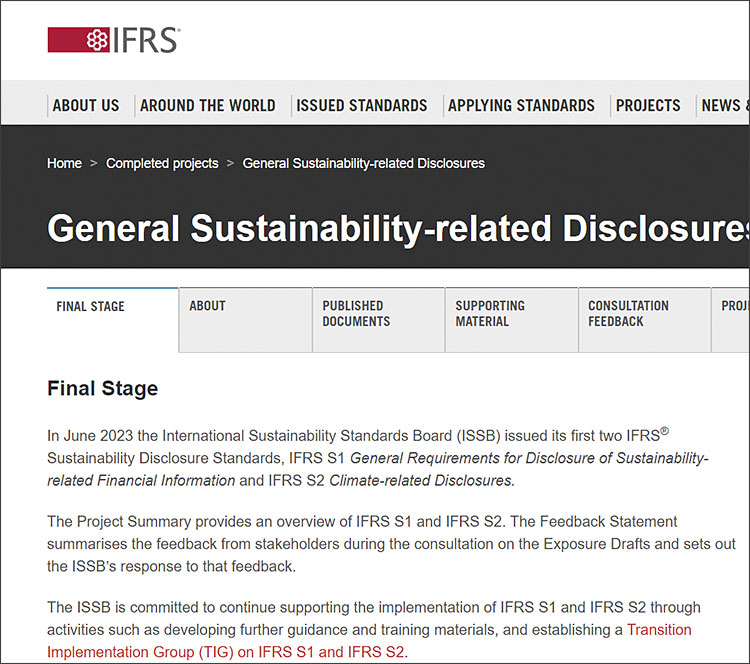This screenshot has height=664, width=750.
Task: Select the partially visible tab after Consultation Feedback
Action: click(x=730, y=320)
